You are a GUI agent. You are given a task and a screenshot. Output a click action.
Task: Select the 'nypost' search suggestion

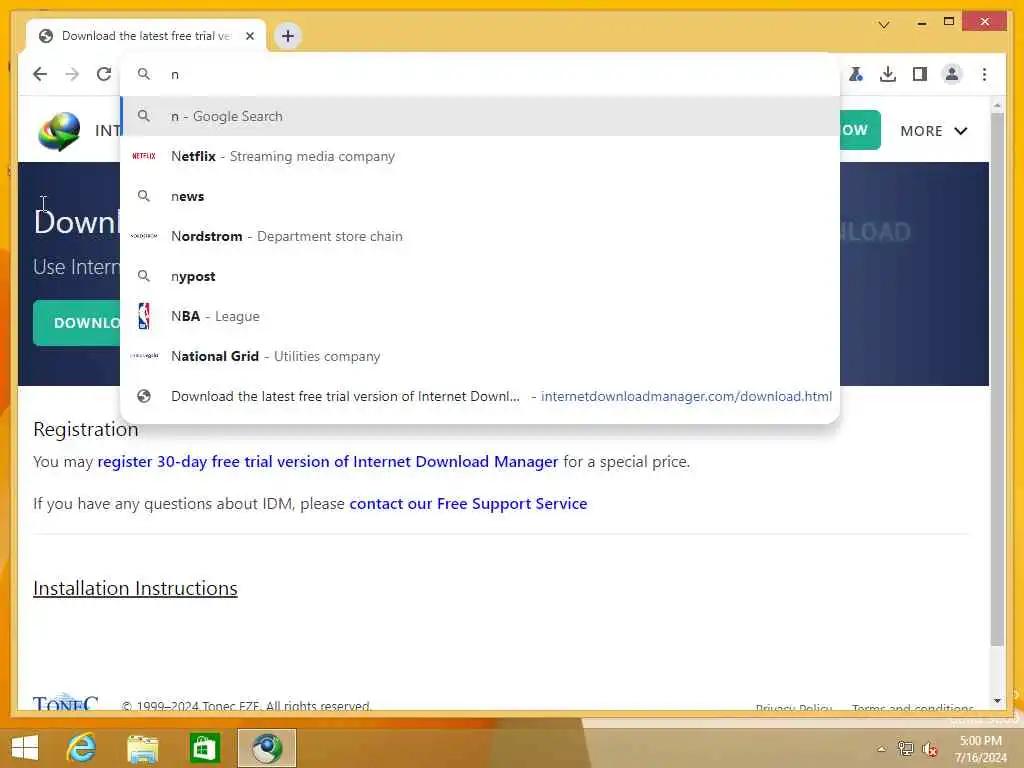point(480,276)
